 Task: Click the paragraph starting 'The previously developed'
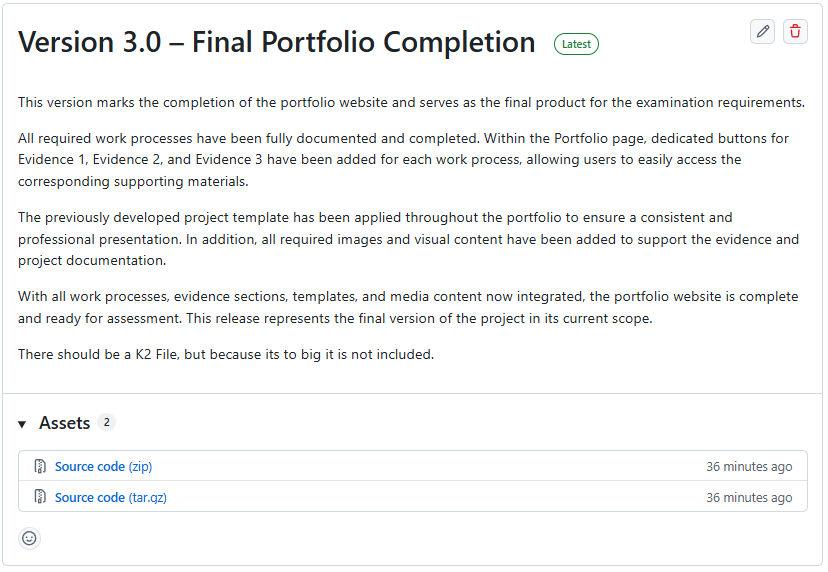tap(408, 239)
